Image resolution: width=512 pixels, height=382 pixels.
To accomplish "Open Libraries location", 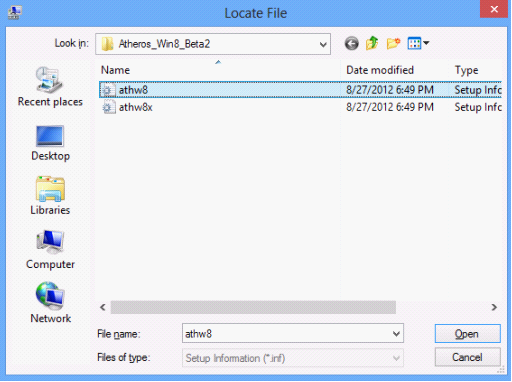I will (x=50, y=196).
